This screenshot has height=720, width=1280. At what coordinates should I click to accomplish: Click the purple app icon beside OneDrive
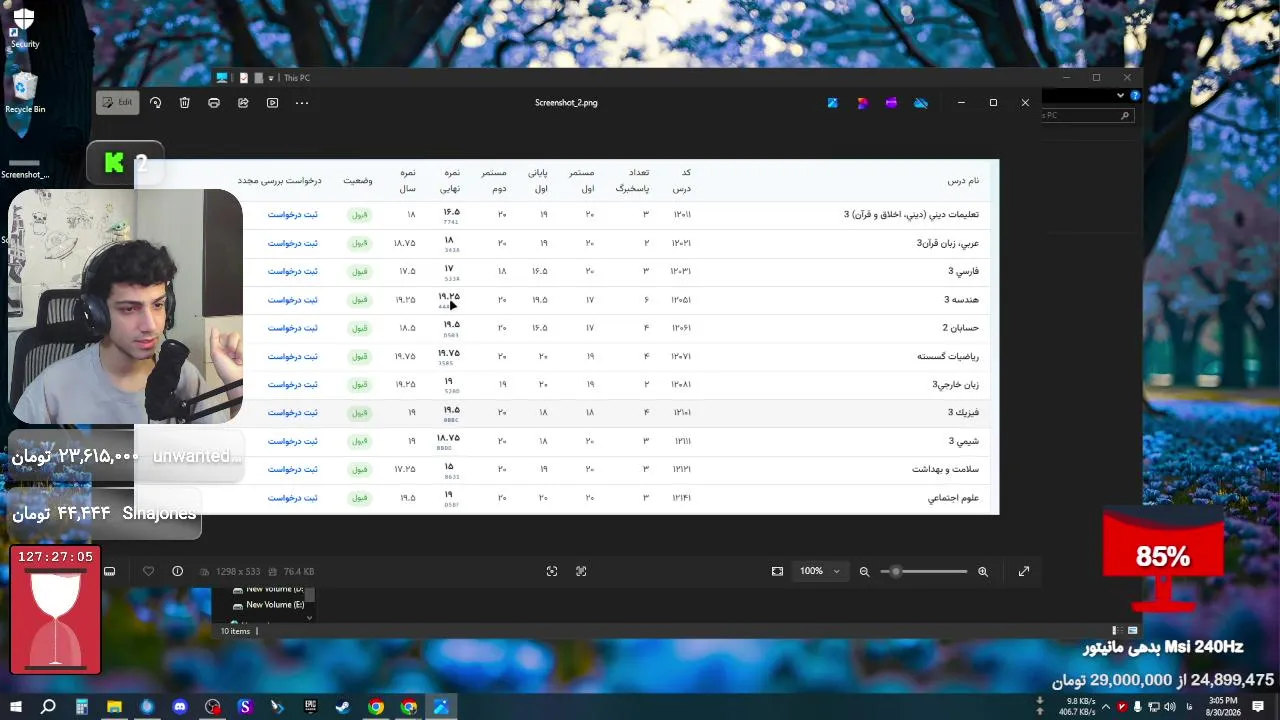coord(891,103)
